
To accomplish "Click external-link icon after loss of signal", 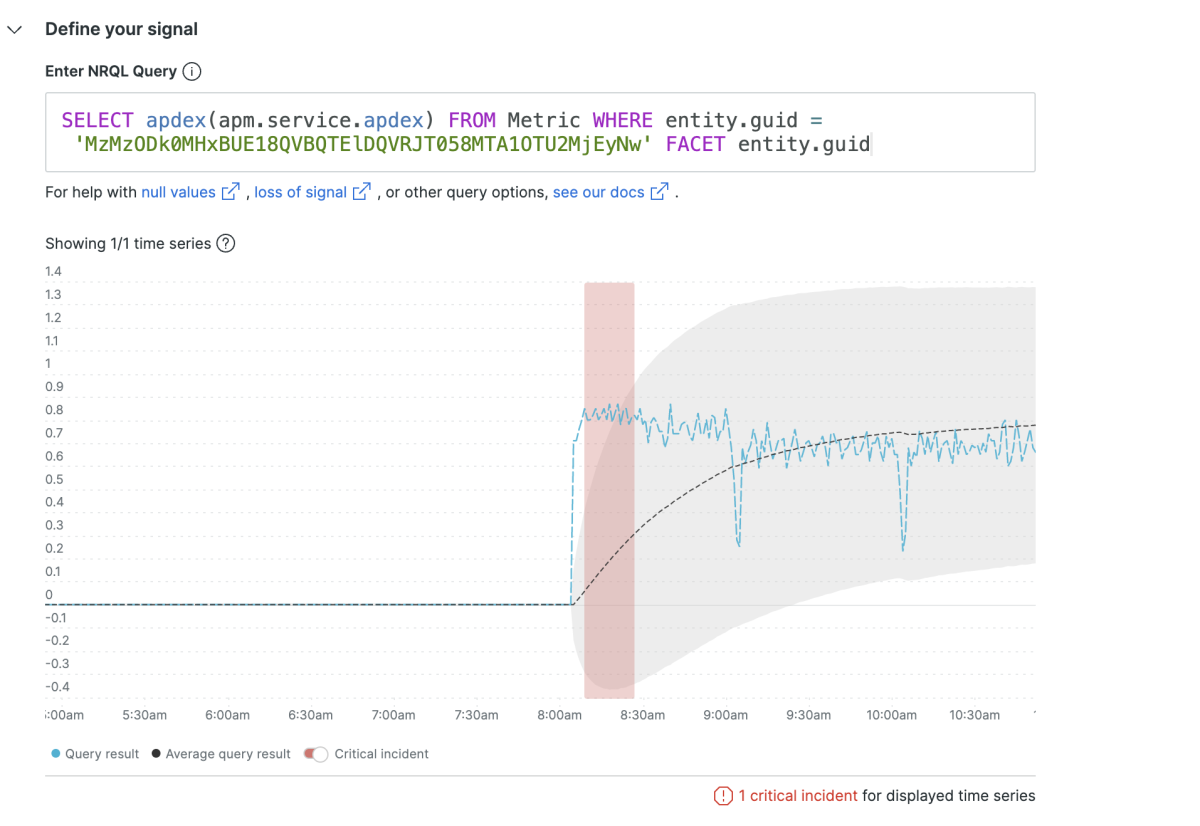I will (x=362, y=192).
